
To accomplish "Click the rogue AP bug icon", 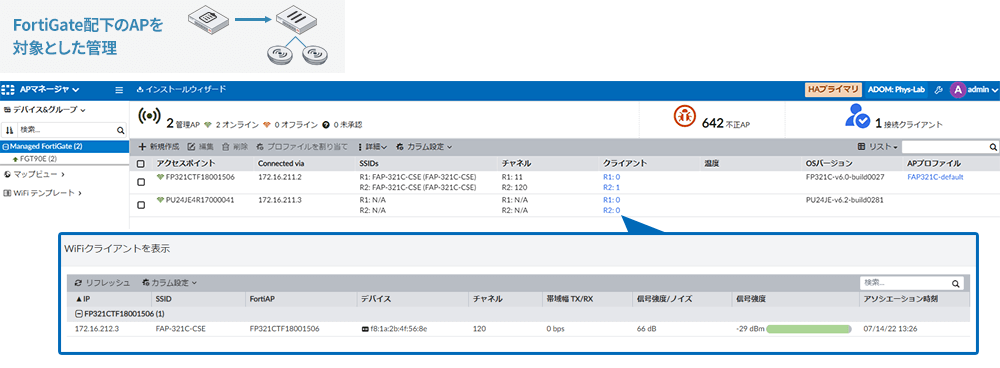I will click(685, 116).
